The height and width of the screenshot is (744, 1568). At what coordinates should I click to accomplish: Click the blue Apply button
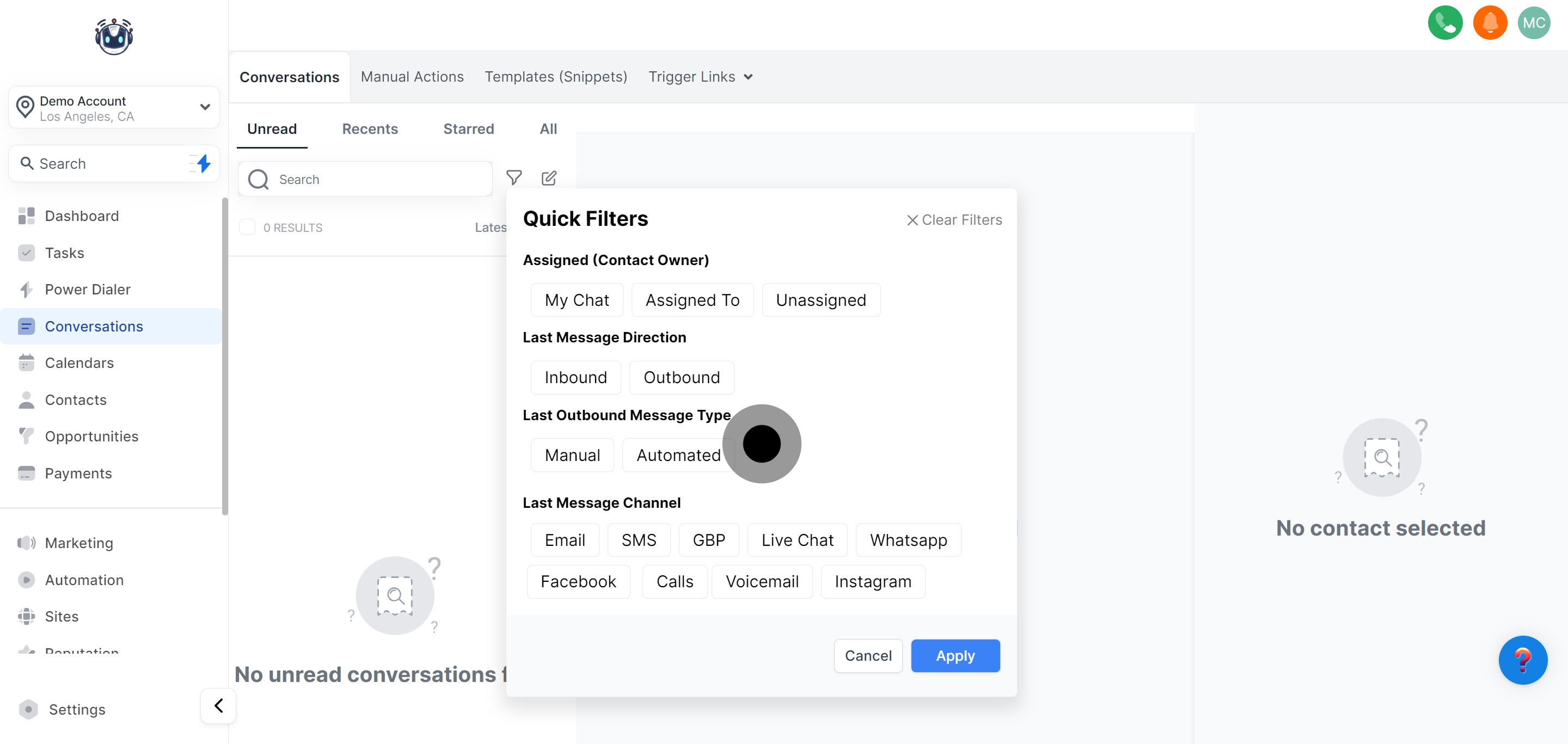(x=954, y=656)
